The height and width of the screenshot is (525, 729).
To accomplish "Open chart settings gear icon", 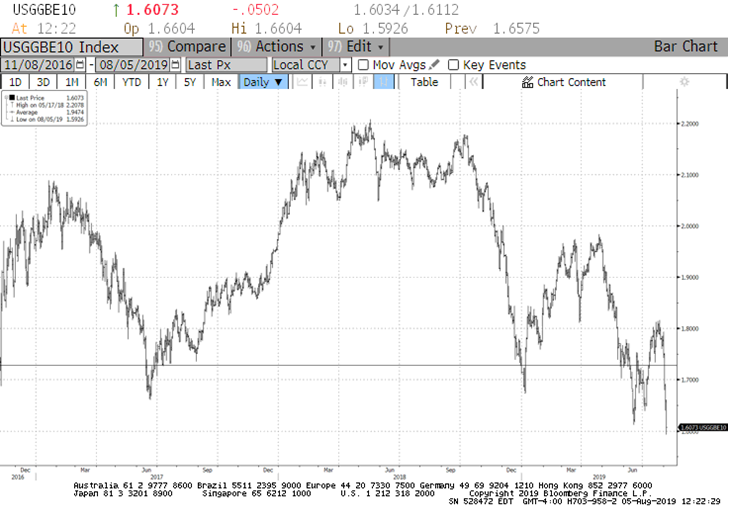I will pyautogui.click(x=684, y=82).
